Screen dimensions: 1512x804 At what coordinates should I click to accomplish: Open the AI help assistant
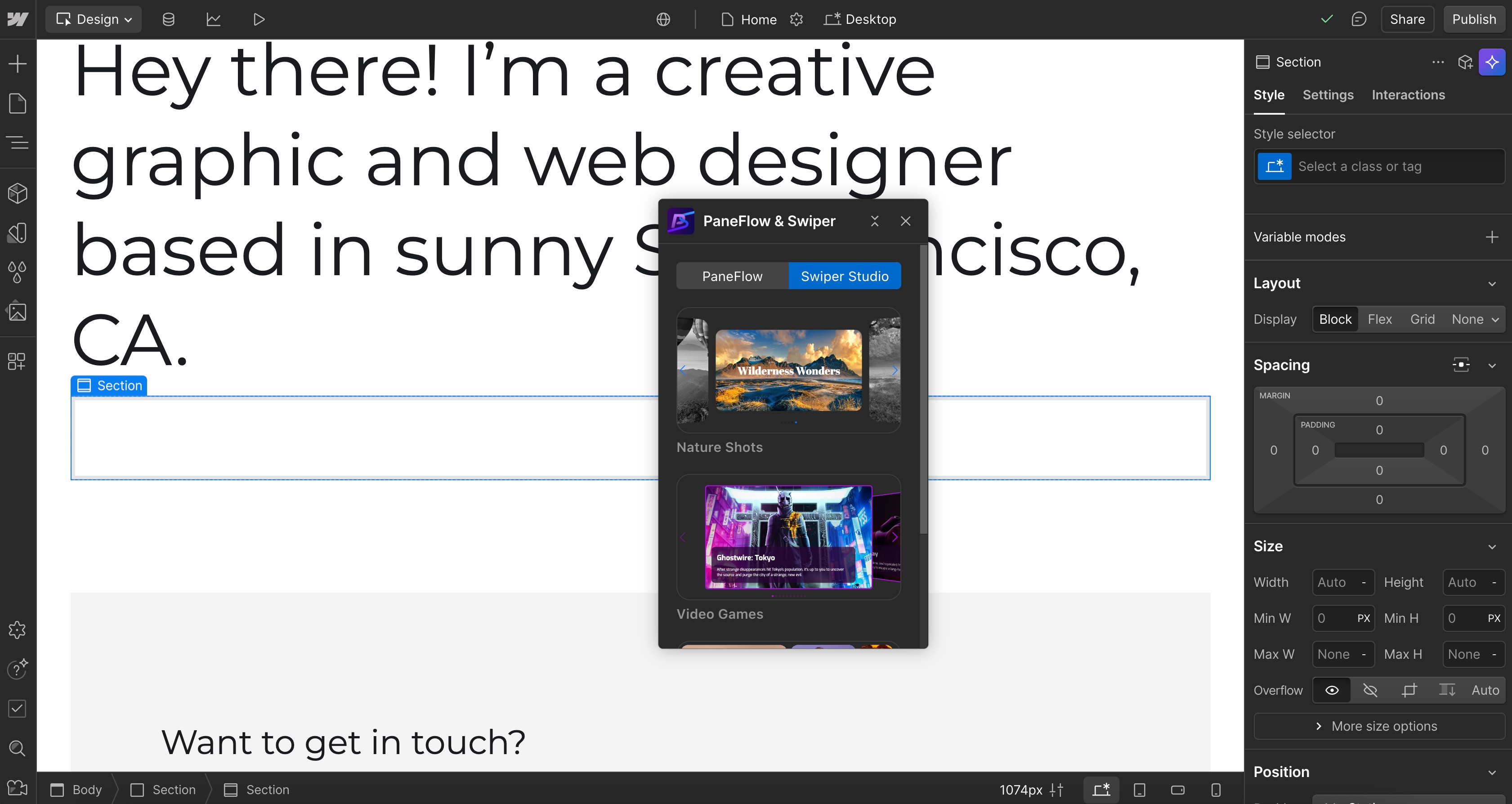(18, 669)
